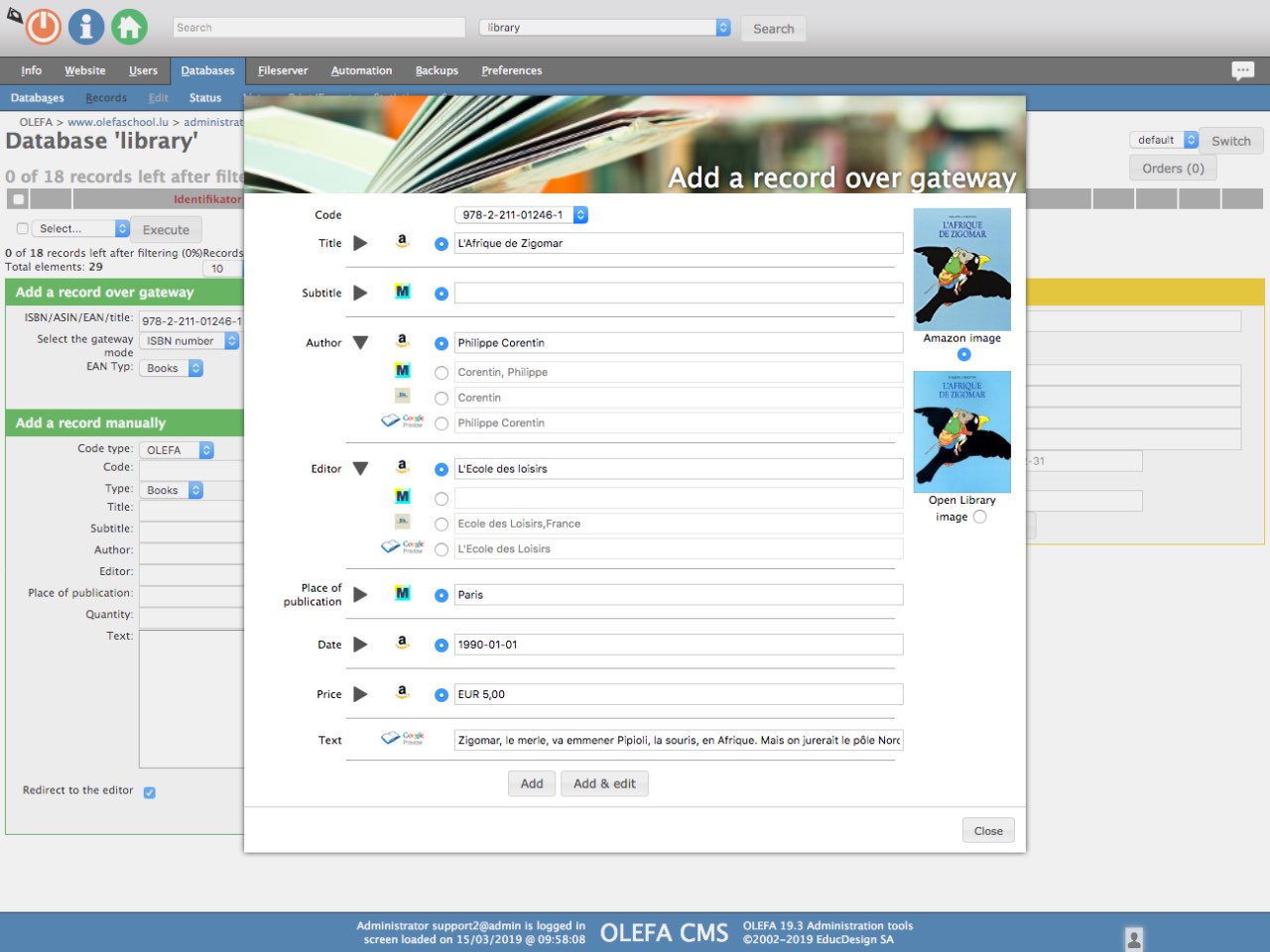Viewport: 1270px width, 952px height.
Task: Select the Open Library image radio
Action: point(980,517)
